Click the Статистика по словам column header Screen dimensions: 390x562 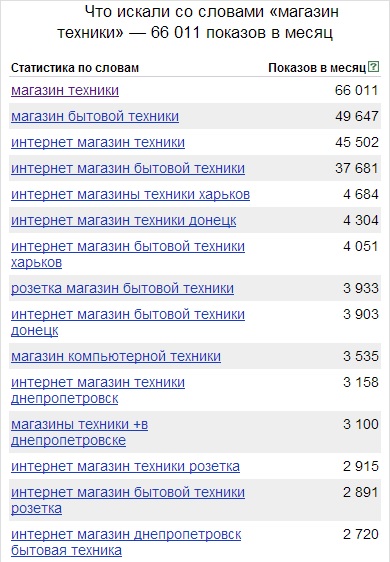click(x=75, y=68)
